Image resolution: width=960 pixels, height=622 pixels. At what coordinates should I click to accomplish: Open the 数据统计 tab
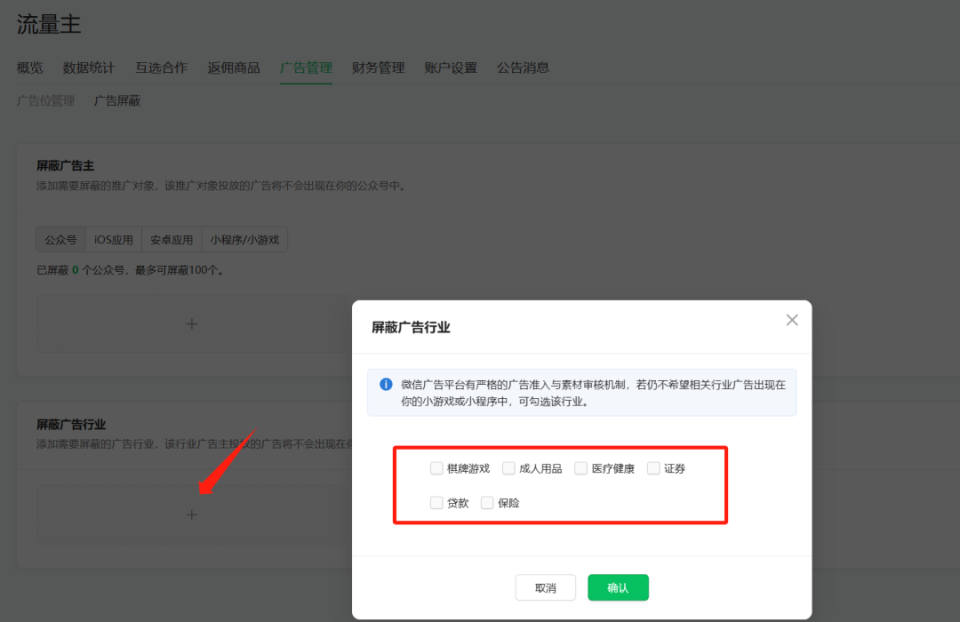pyautogui.click(x=87, y=67)
